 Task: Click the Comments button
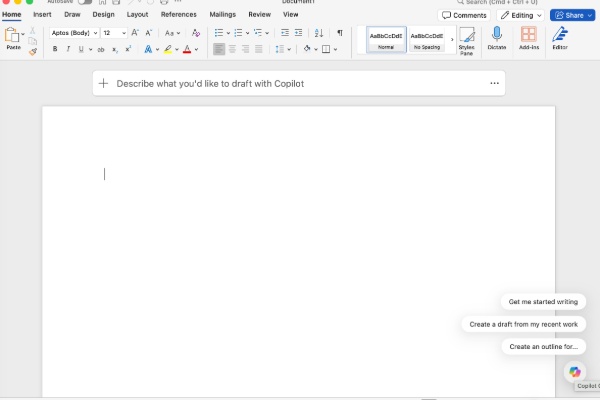pyautogui.click(x=464, y=15)
